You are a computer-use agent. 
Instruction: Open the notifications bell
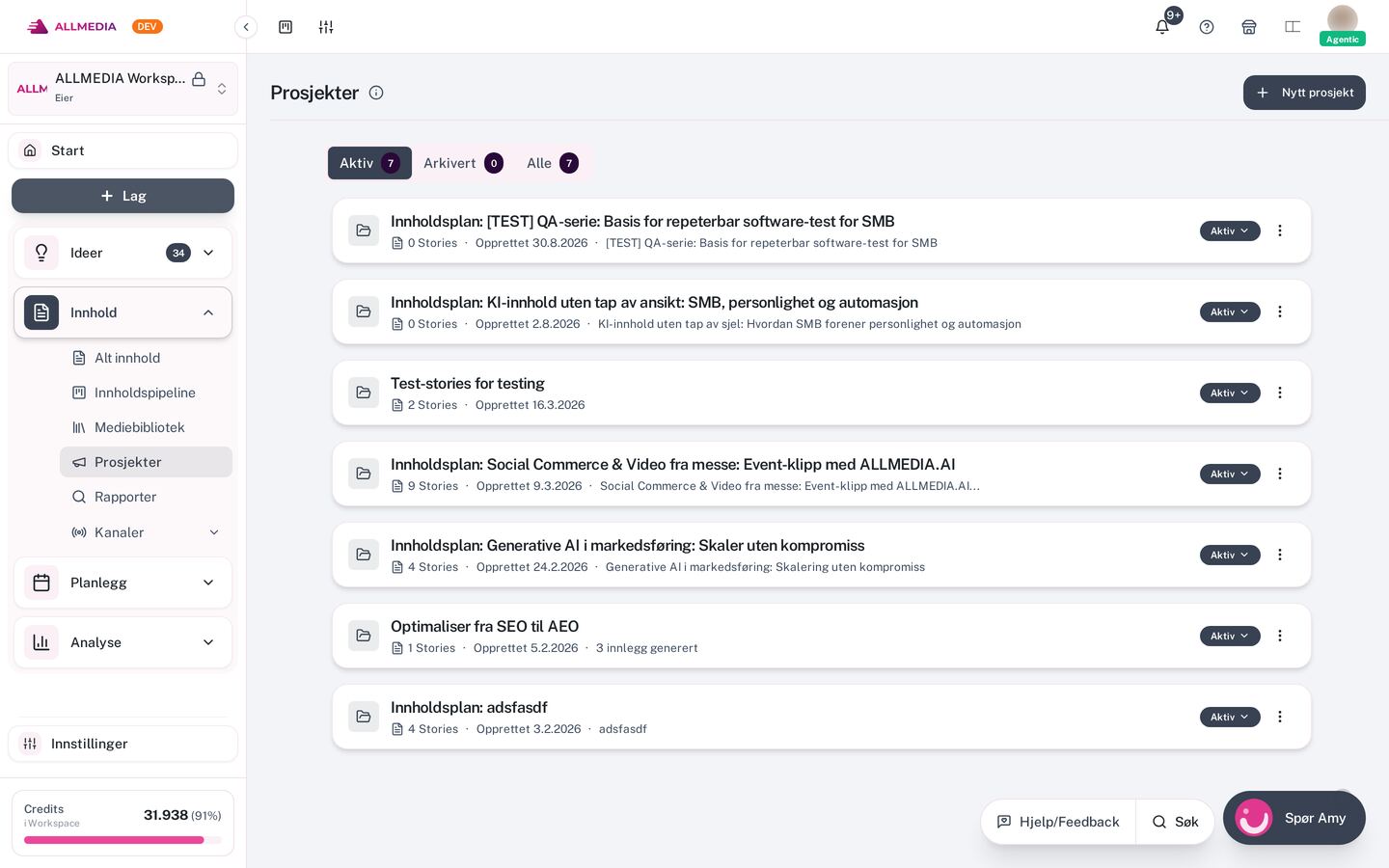[x=1162, y=27]
